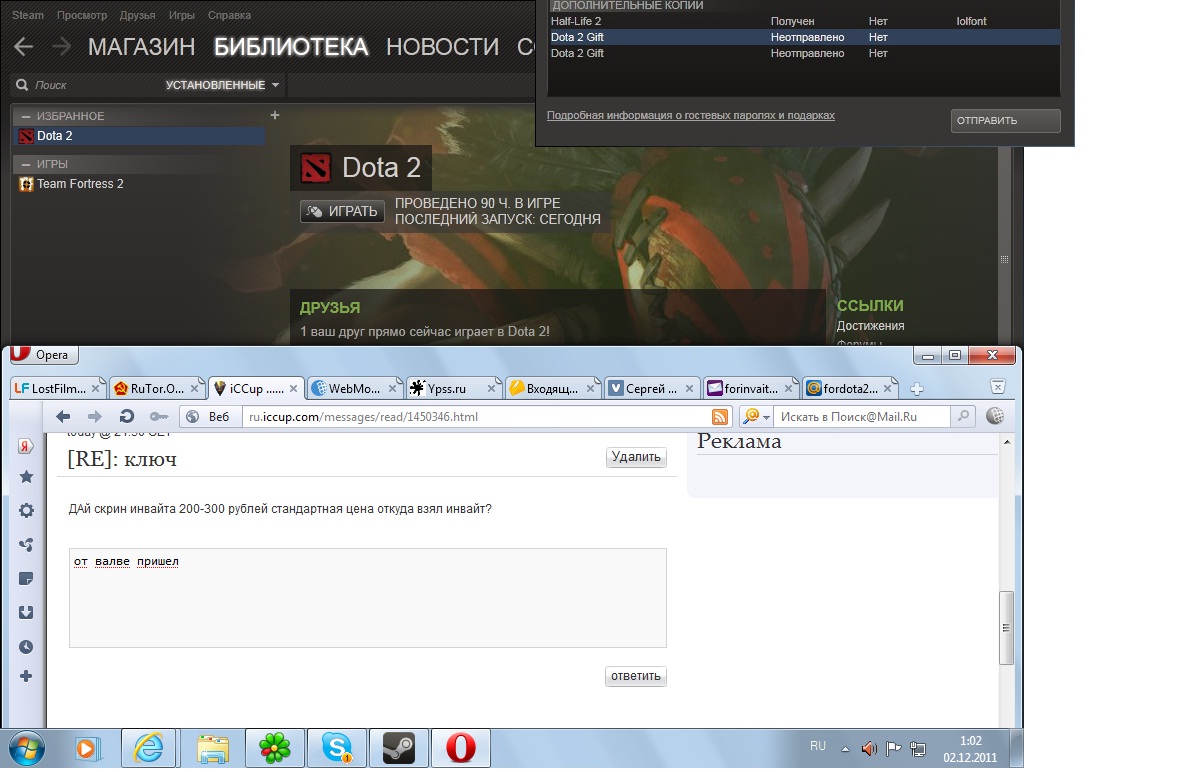Open the Opera main menu button

coord(43,355)
